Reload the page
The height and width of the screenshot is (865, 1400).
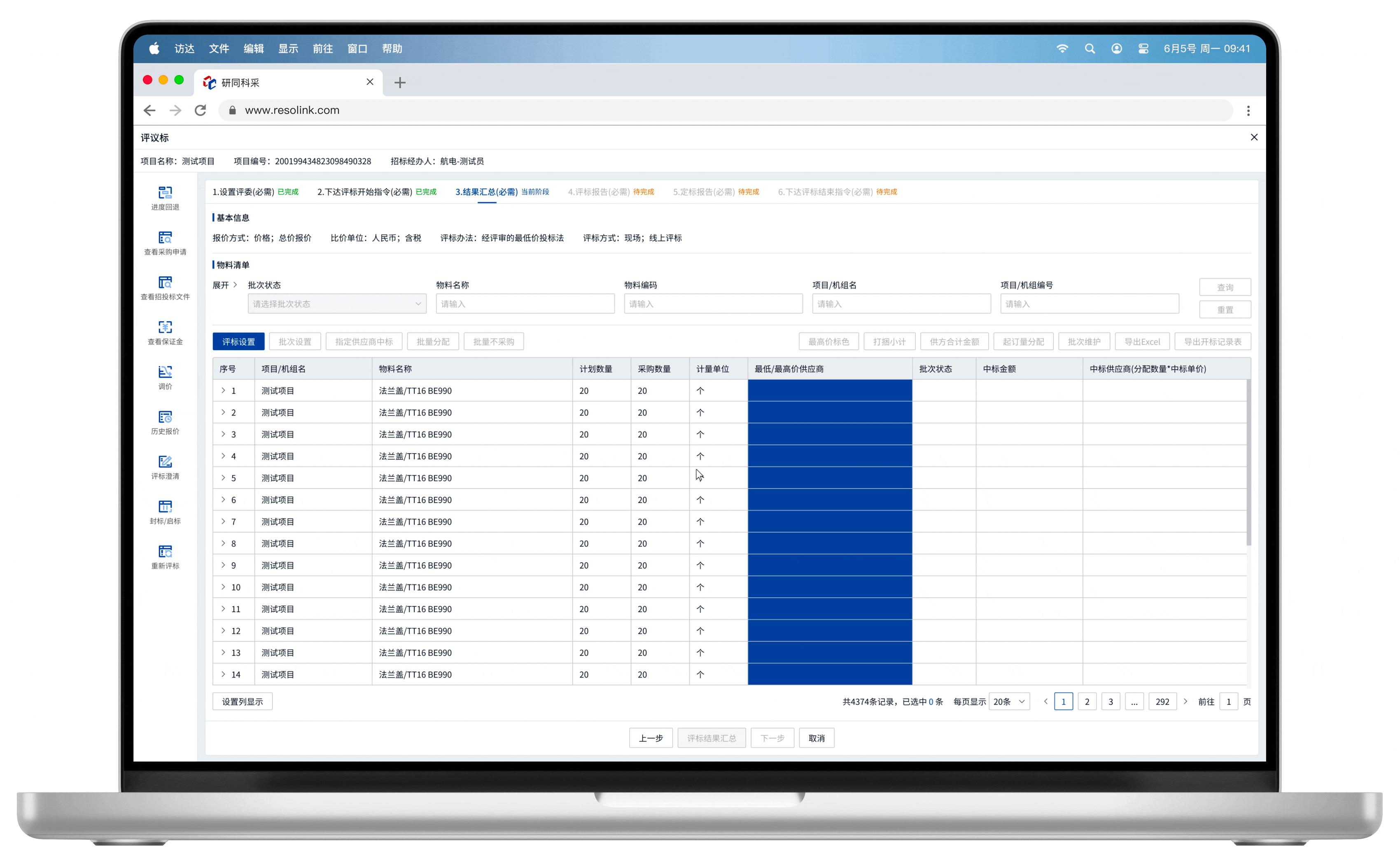tap(200, 110)
